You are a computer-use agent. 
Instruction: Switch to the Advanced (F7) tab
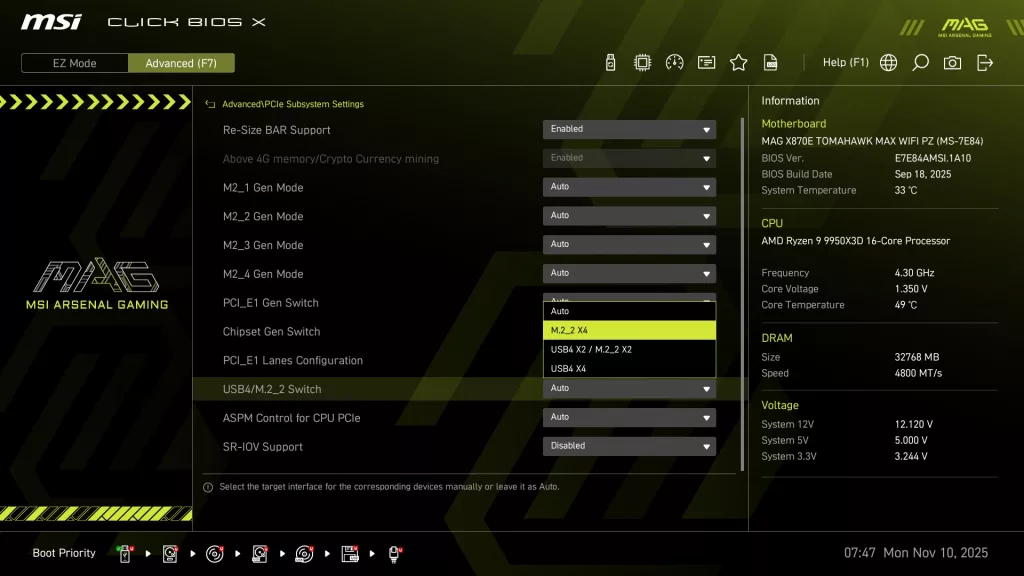pos(181,62)
